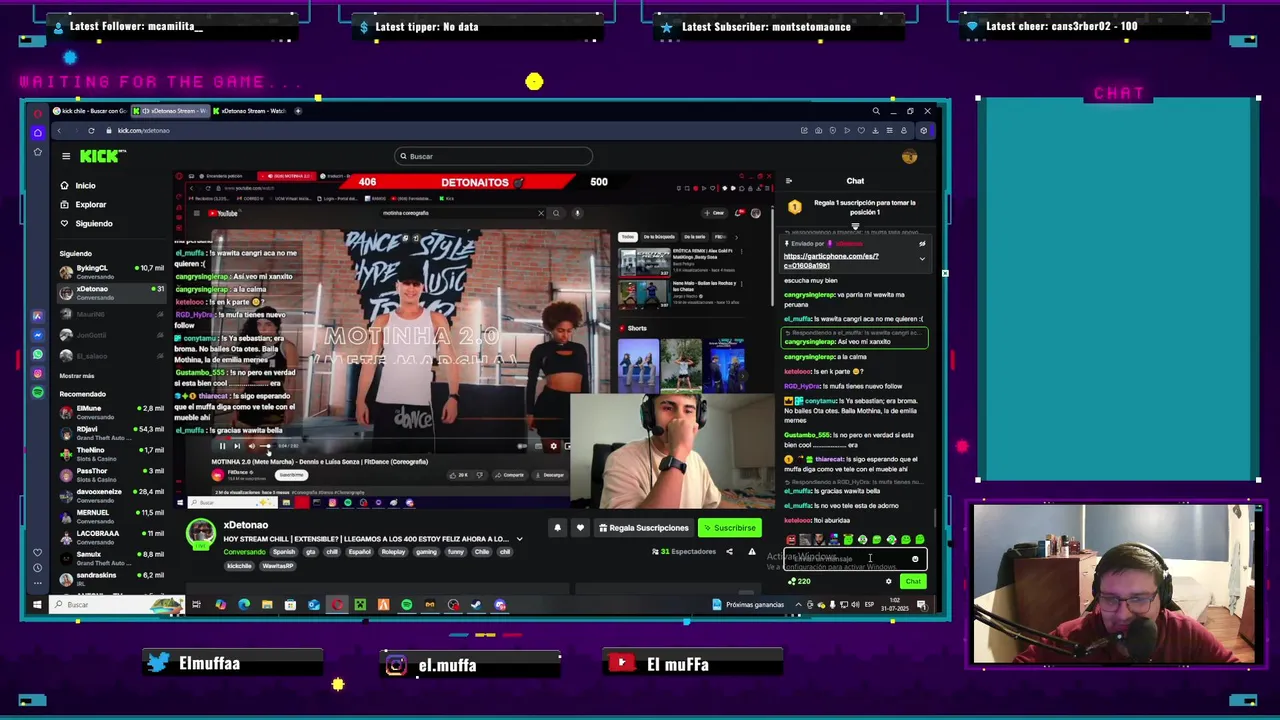Open PassThor recommended channel
Image resolution: width=1280 pixels, height=720 pixels.
pyautogui.click(x=110, y=474)
